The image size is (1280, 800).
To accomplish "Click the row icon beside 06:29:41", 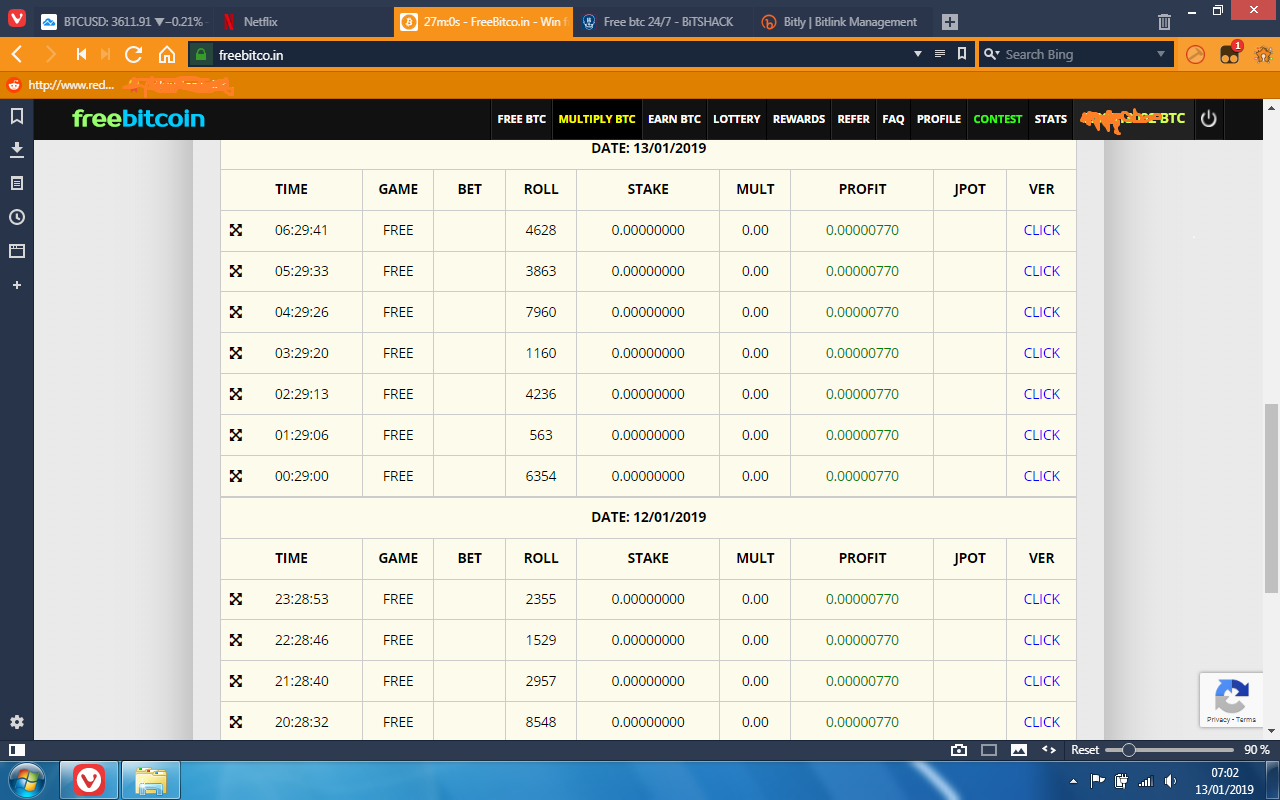I will point(236,230).
